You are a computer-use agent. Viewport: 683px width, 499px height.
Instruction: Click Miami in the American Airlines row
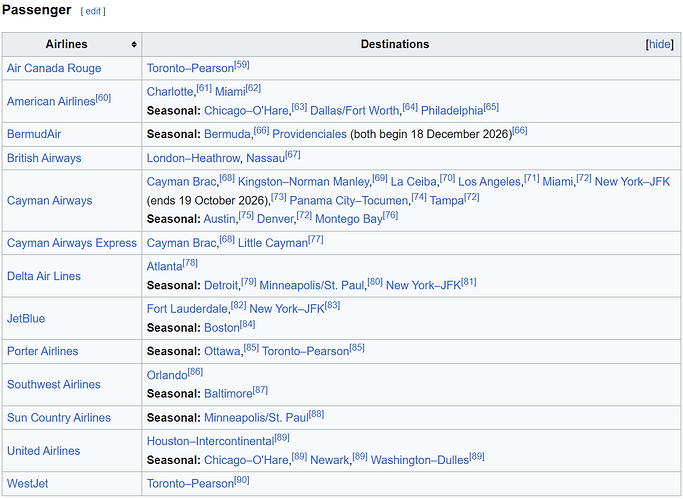pos(230,92)
